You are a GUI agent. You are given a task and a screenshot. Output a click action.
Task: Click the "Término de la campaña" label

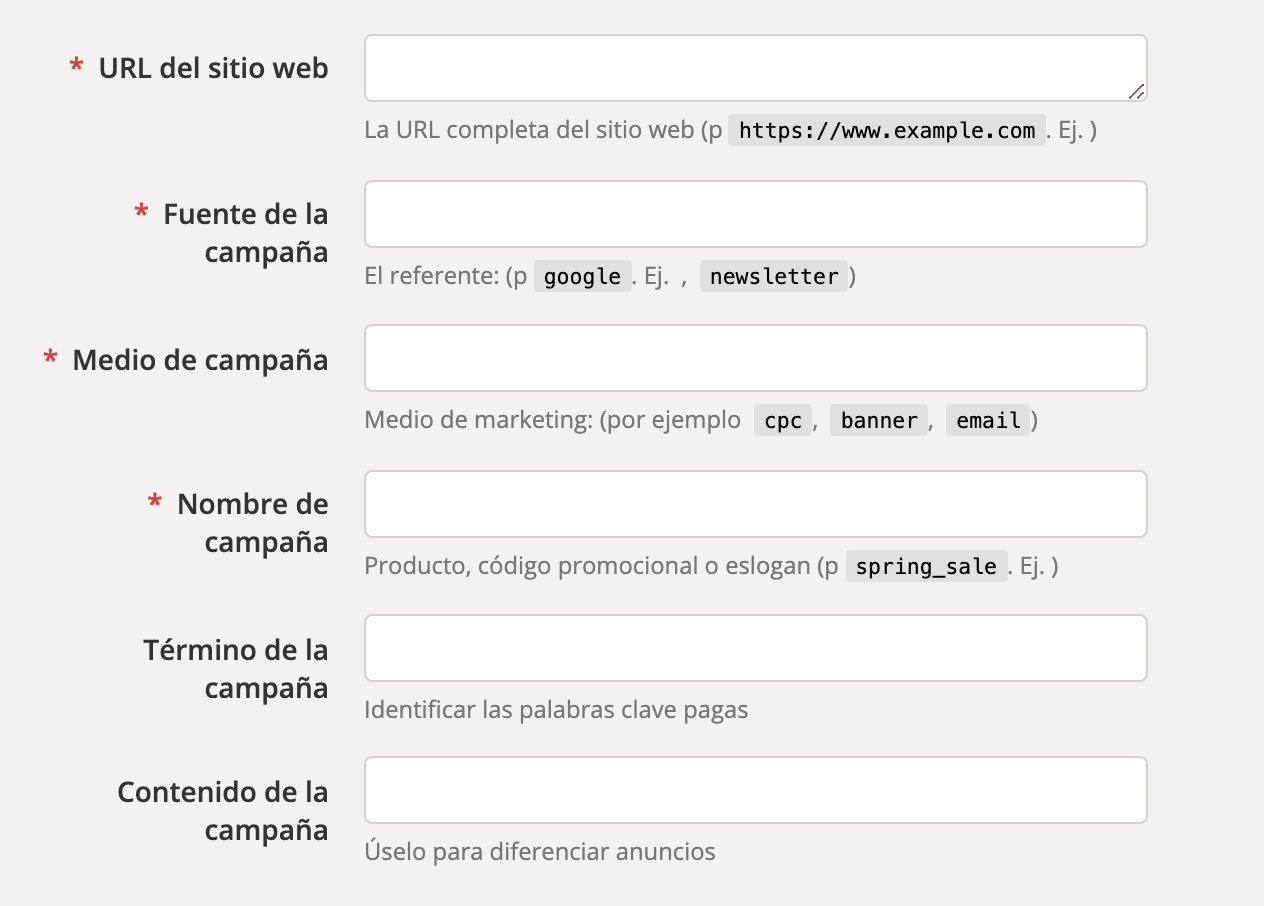[x=237, y=669]
